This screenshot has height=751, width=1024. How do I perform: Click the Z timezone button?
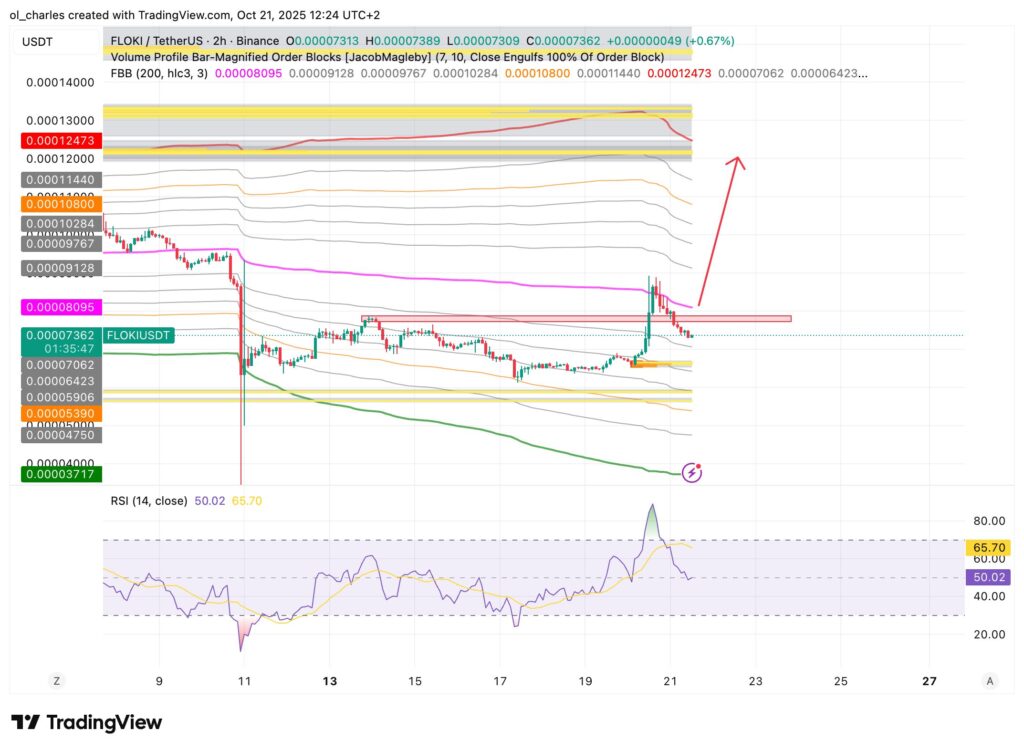pos(57,681)
